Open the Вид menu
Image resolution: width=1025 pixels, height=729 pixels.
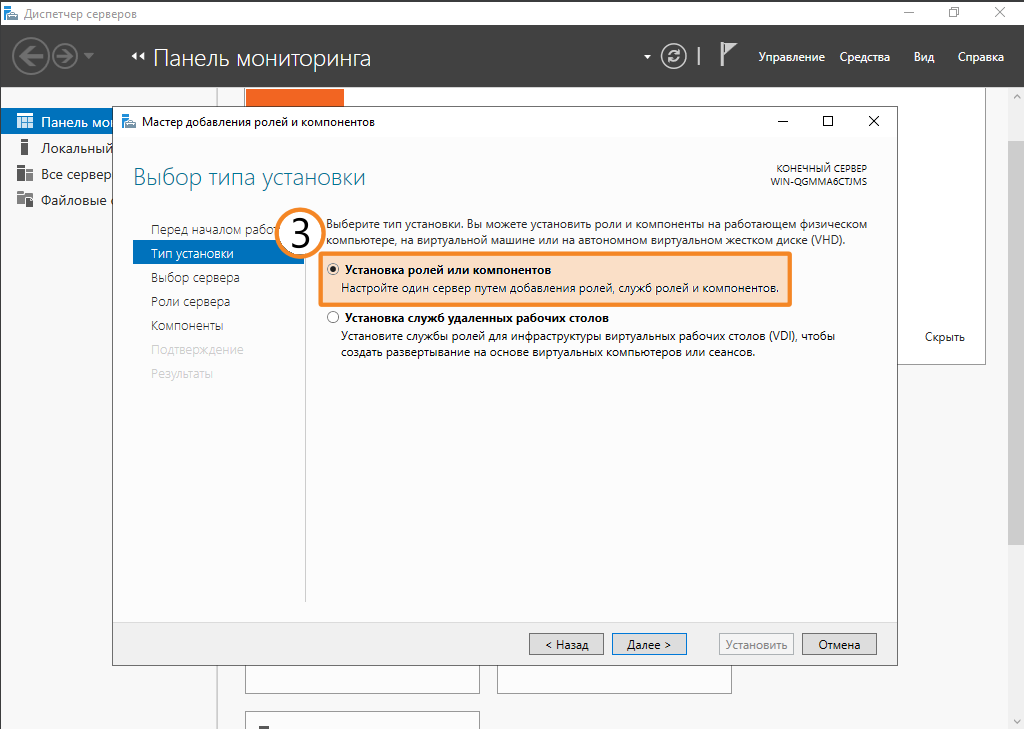tap(923, 57)
